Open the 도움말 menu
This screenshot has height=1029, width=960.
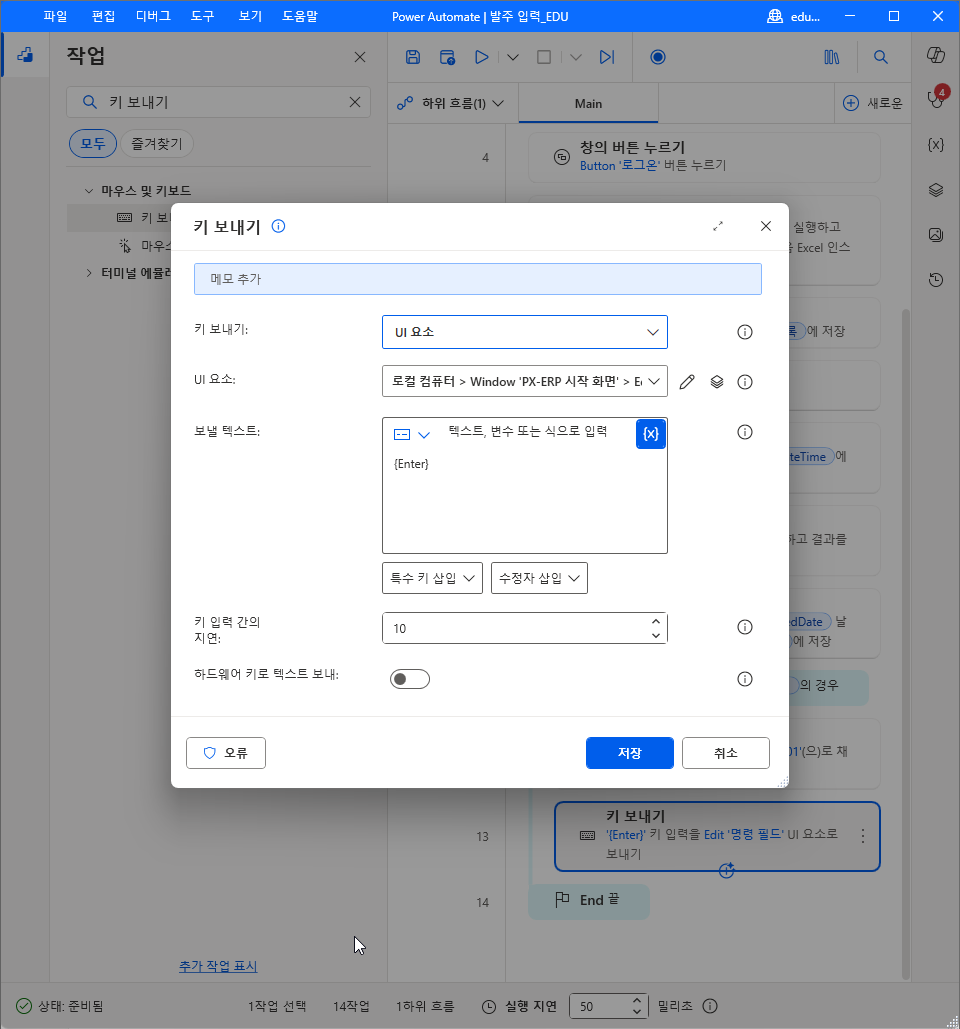[x=300, y=16]
